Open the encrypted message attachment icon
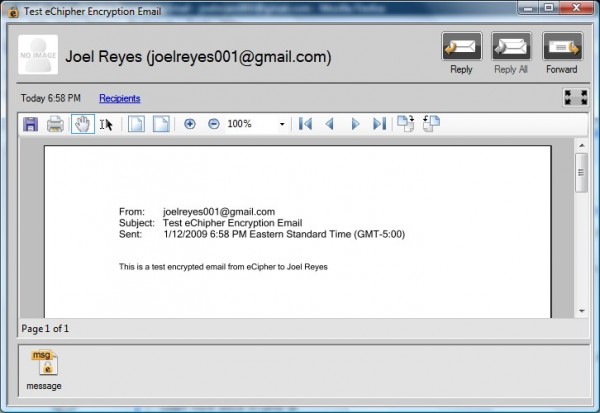 tap(45, 362)
